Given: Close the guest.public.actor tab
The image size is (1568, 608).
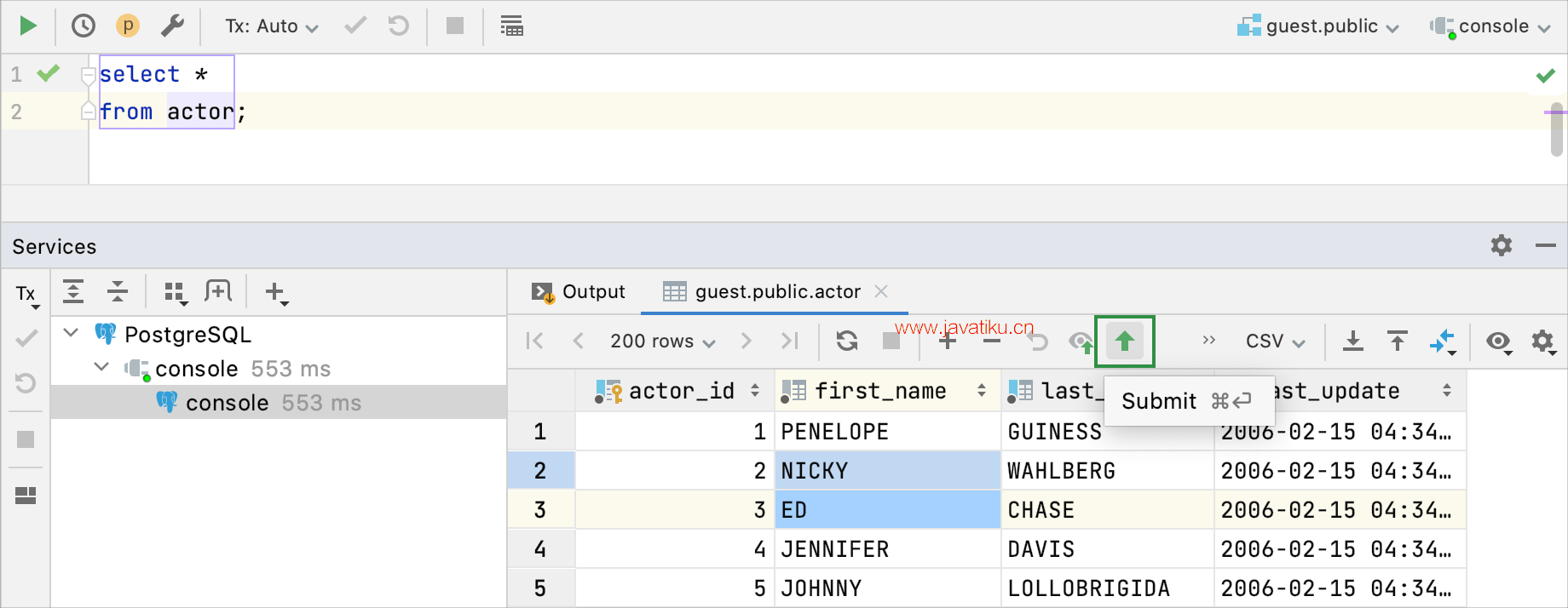Looking at the screenshot, I should [x=881, y=291].
